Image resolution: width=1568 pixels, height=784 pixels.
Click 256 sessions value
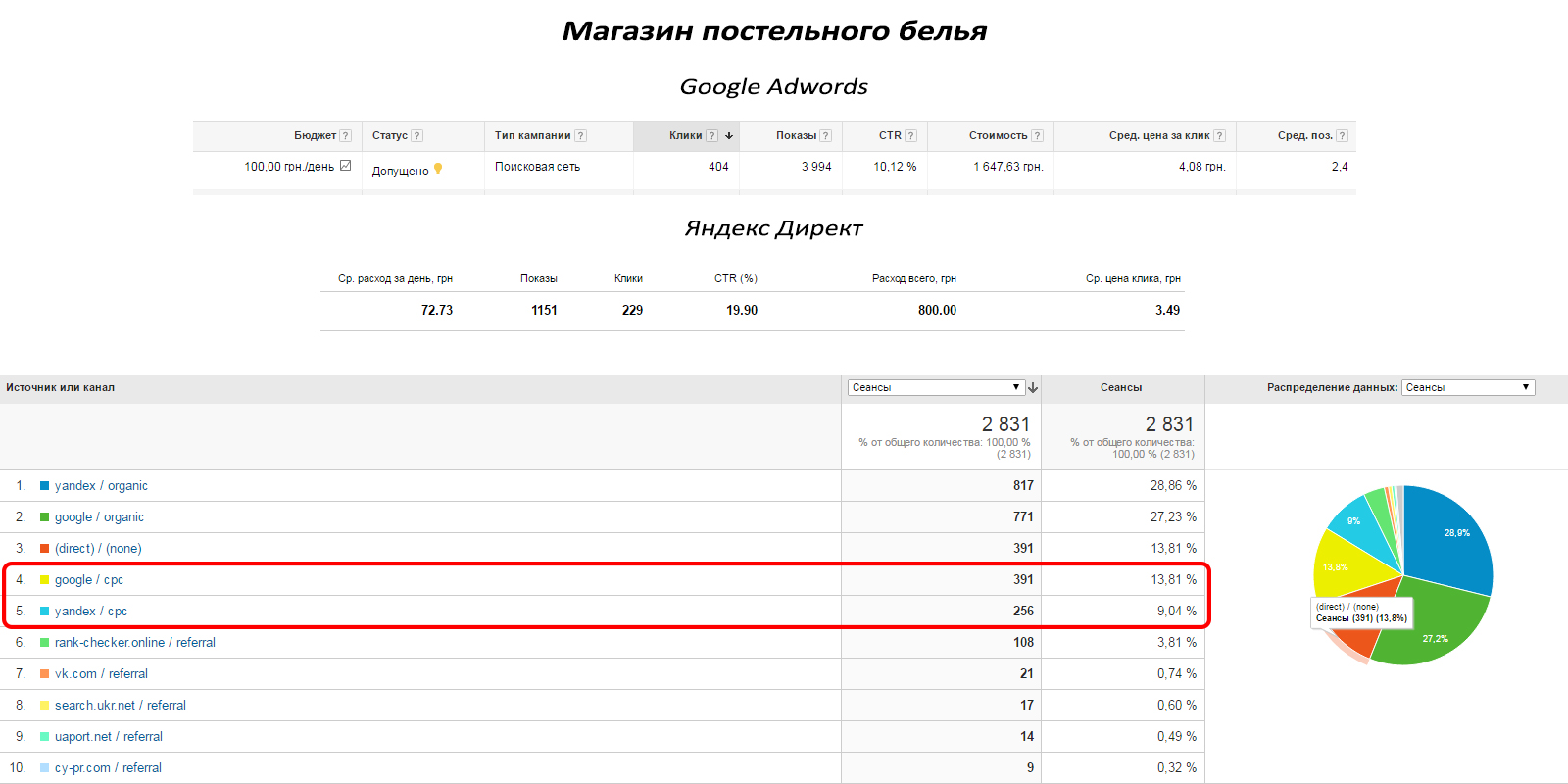[1023, 611]
